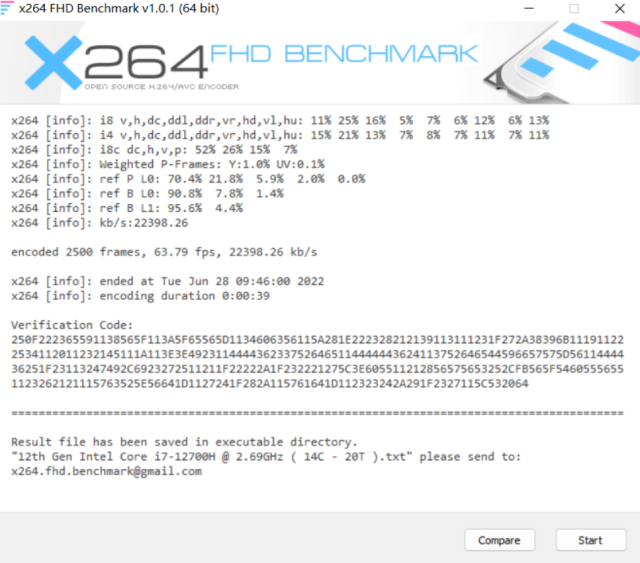Click the 264 logo text in banner
640x563 pixels.
[146, 62]
